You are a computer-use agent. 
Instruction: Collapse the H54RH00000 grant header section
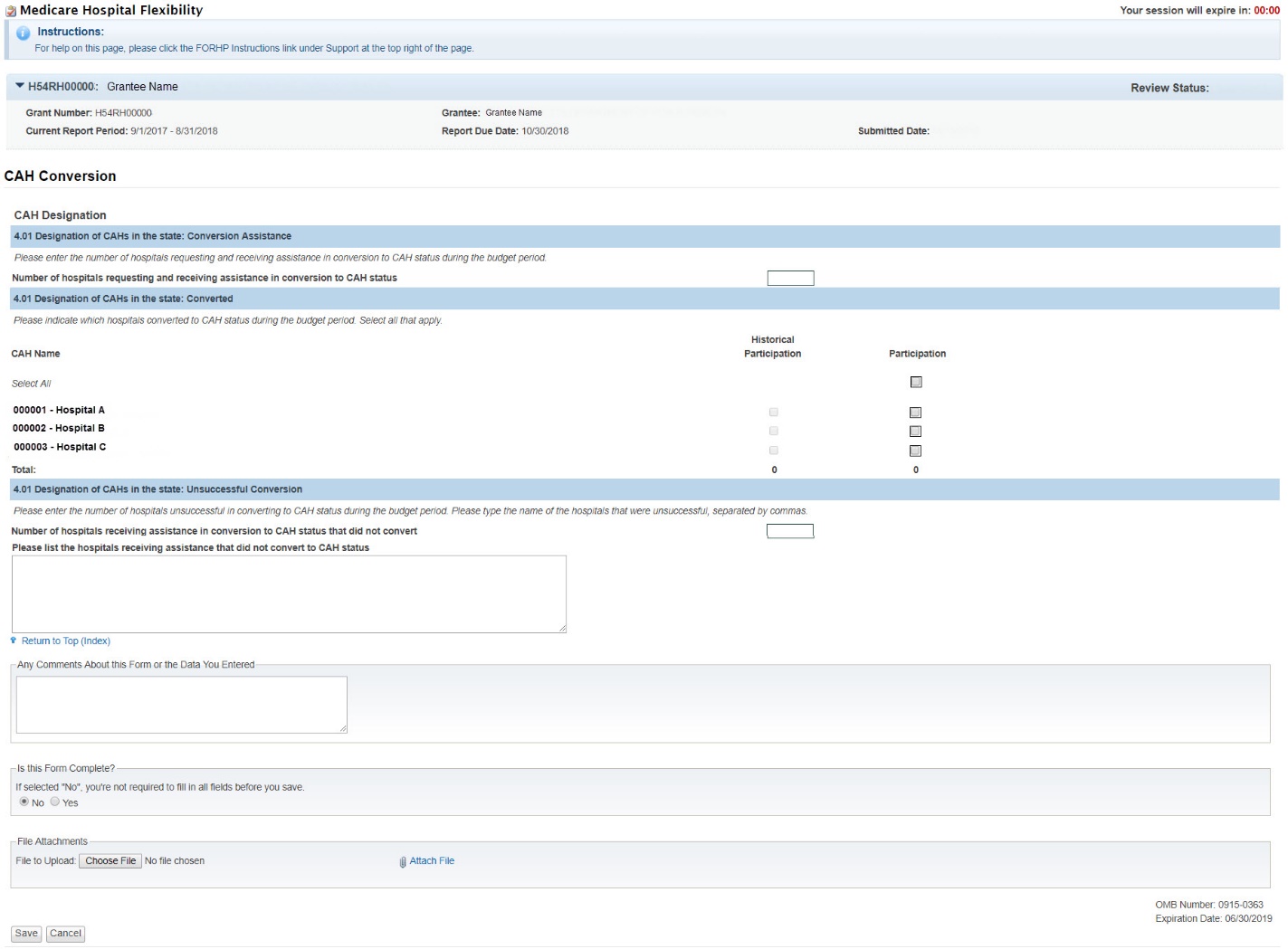pyautogui.click(x=20, y=86)
